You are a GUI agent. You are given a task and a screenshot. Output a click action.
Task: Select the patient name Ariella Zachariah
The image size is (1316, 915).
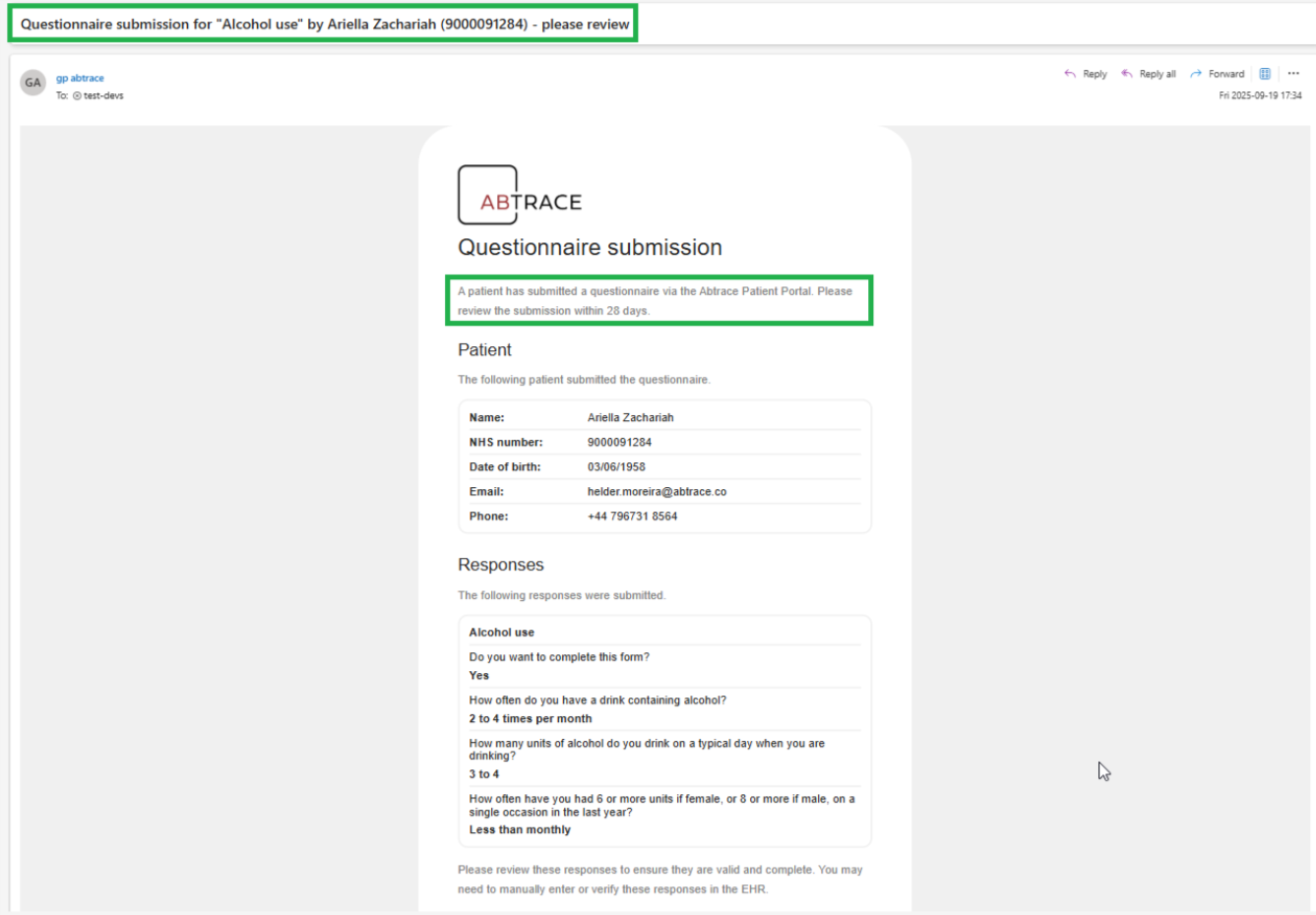(630, 417)
